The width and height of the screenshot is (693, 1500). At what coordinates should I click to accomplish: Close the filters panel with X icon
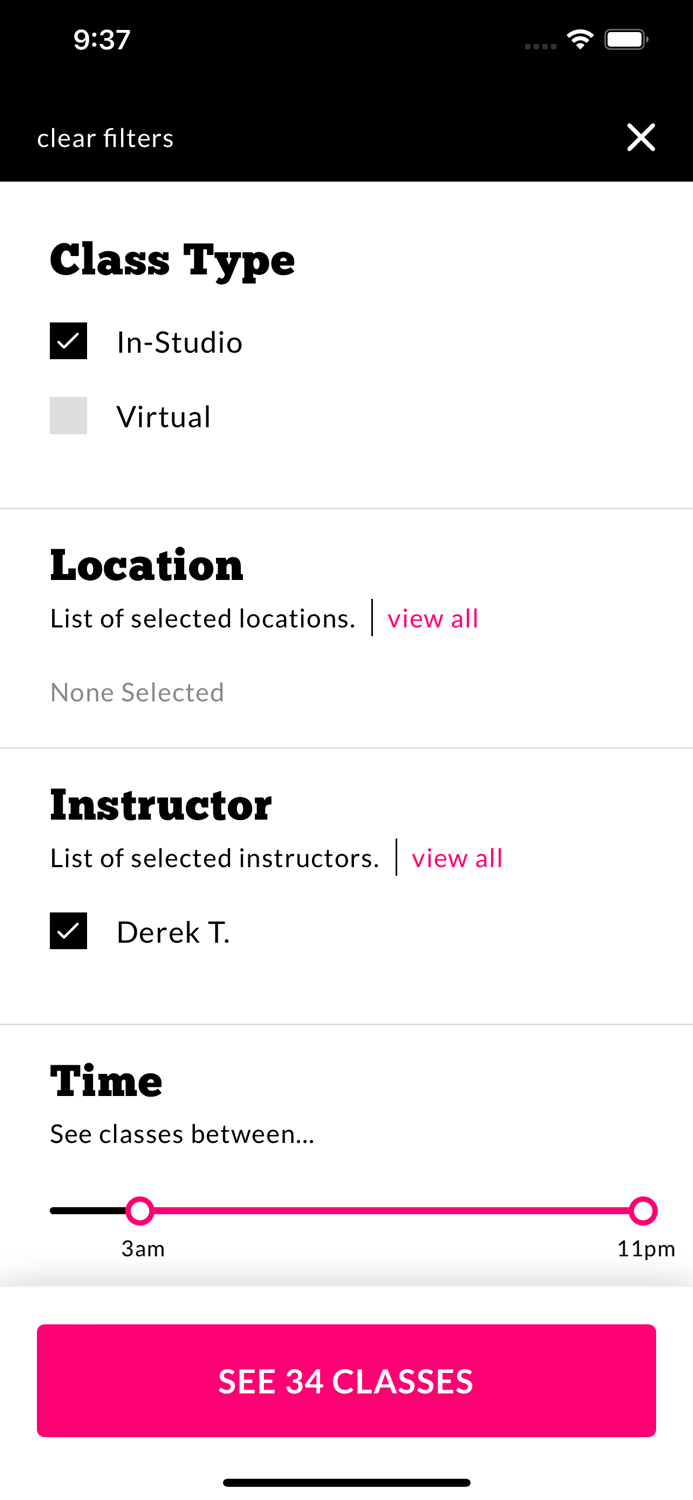(641, 138)
